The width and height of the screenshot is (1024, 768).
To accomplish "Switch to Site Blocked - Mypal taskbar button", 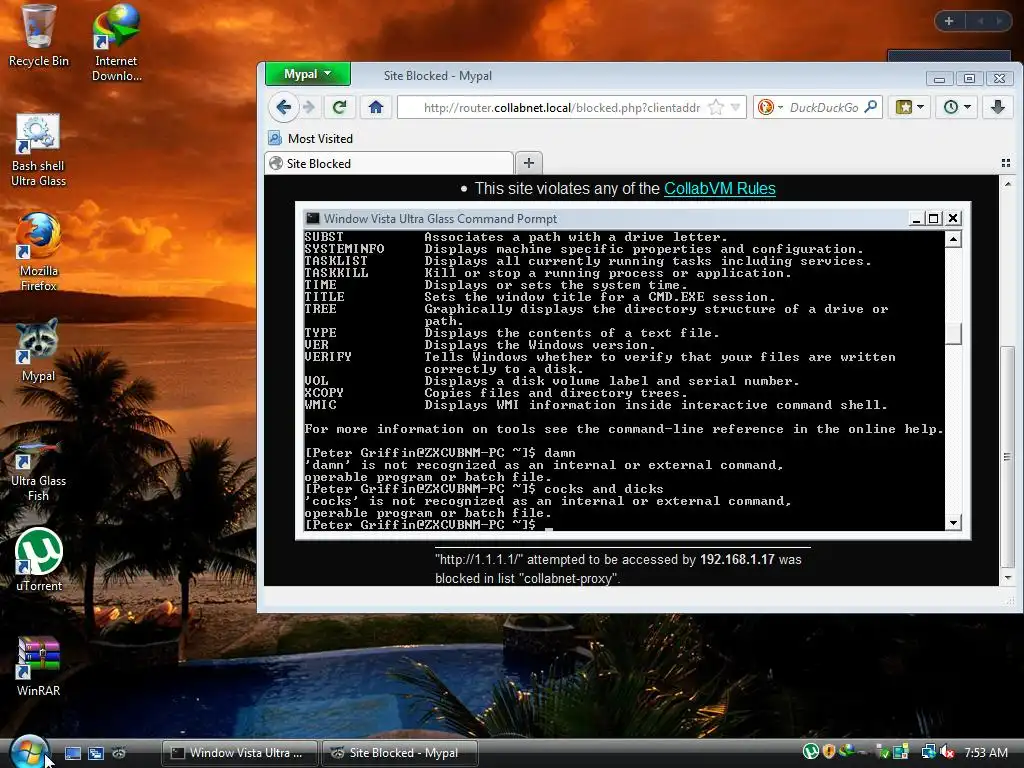I will pyautogui.click(x=400, y=753).
